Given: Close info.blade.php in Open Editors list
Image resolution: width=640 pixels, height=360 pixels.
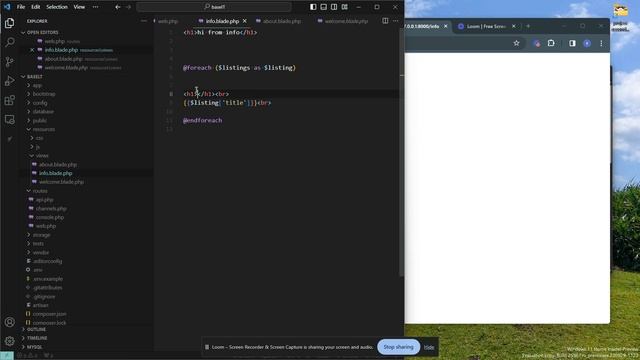Looking at the screenshot, I should pos(32,50).
